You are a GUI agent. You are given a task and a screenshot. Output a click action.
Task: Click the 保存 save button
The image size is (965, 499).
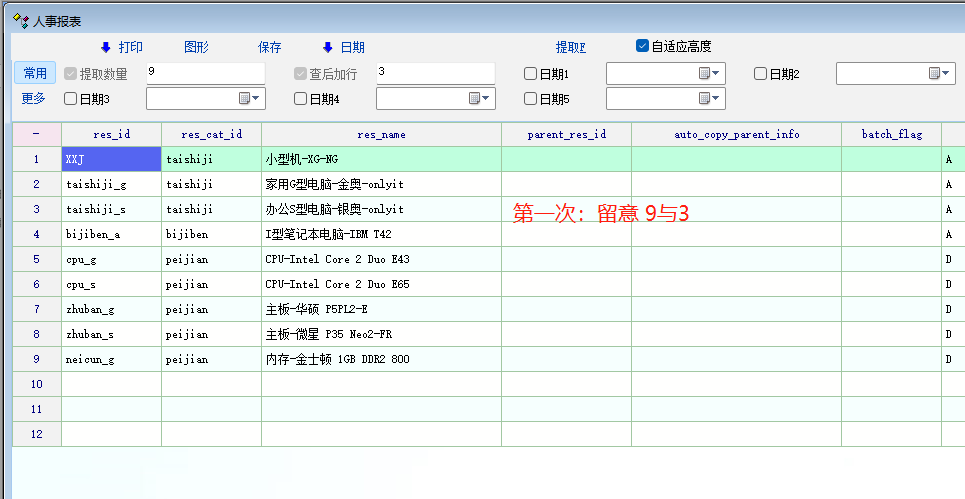(270, 47)
